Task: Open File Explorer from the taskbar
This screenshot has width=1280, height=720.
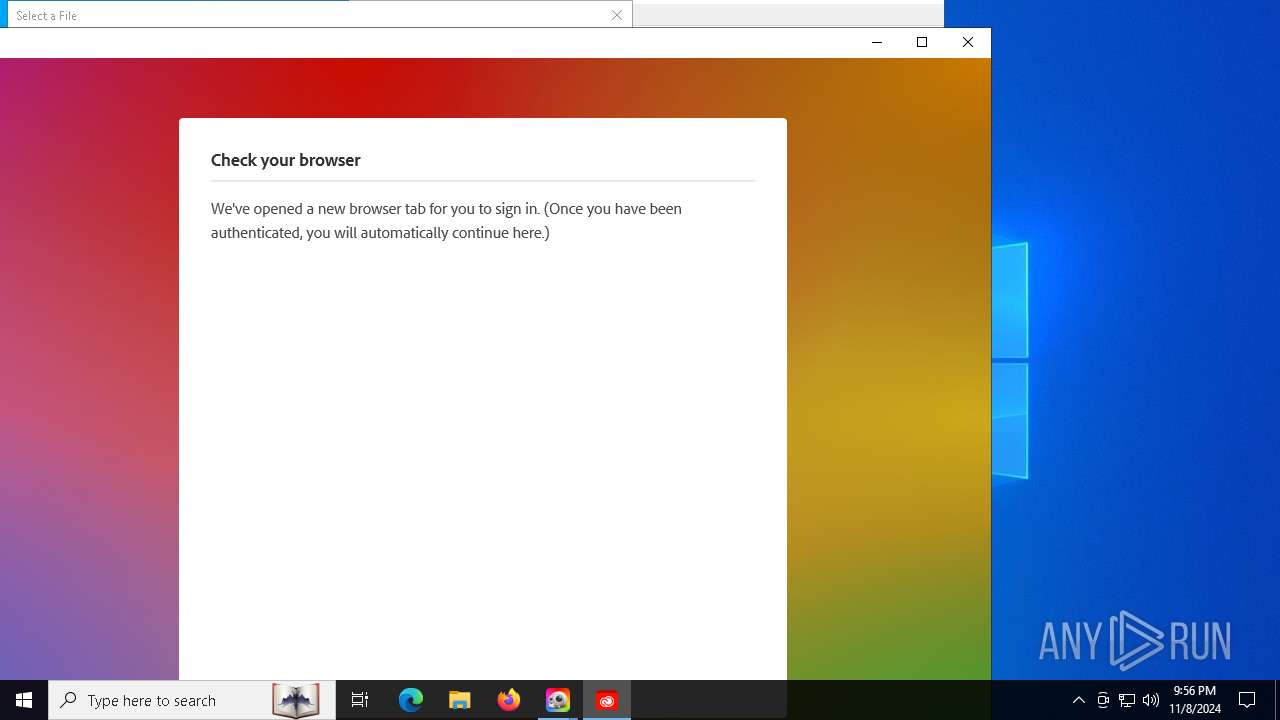Action: (x=460, y=700)
